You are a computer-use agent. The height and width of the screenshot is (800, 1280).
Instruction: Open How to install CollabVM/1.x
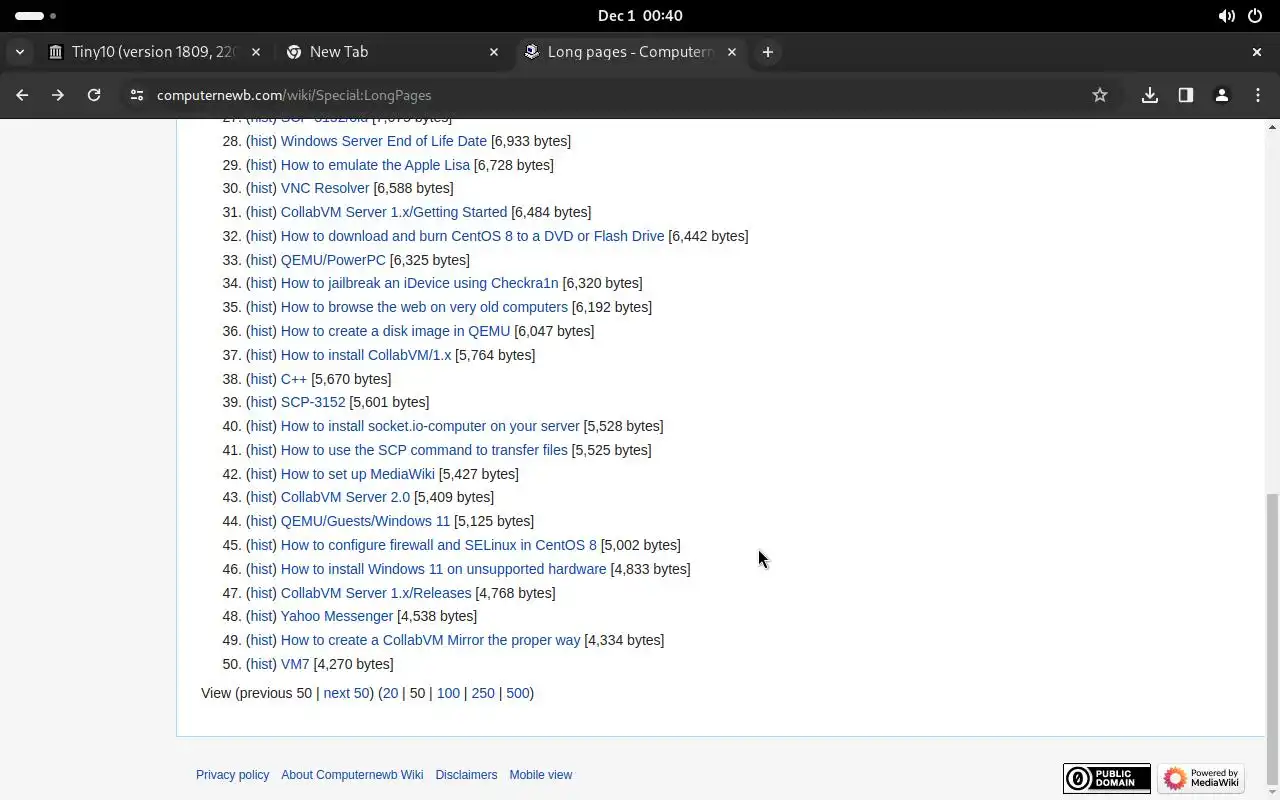tap(366, 355)
